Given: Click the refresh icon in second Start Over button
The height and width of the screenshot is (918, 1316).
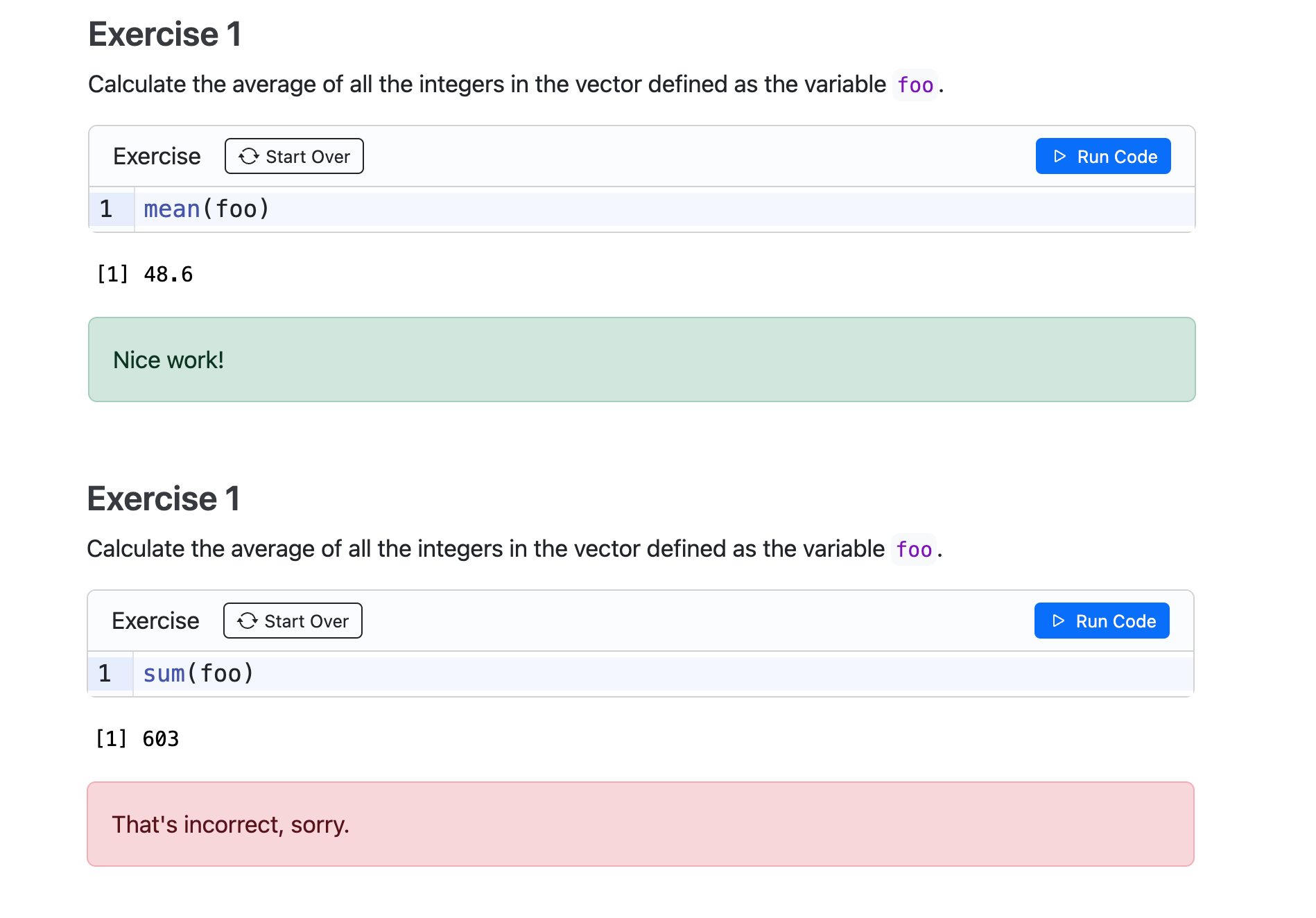Looking at the screenshot, I should (x=248, y=621).
